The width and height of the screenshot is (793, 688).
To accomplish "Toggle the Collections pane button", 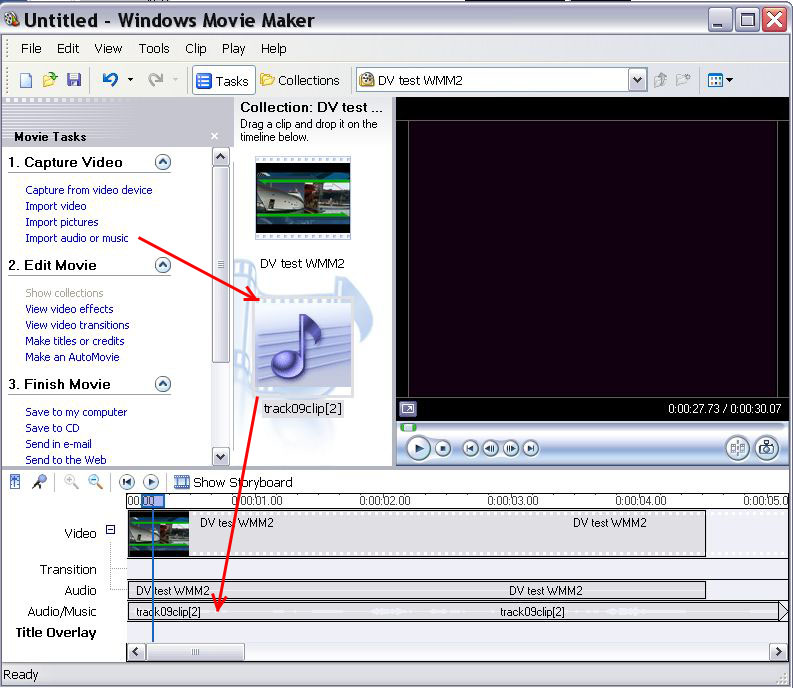I will click(x=299, y=80).
